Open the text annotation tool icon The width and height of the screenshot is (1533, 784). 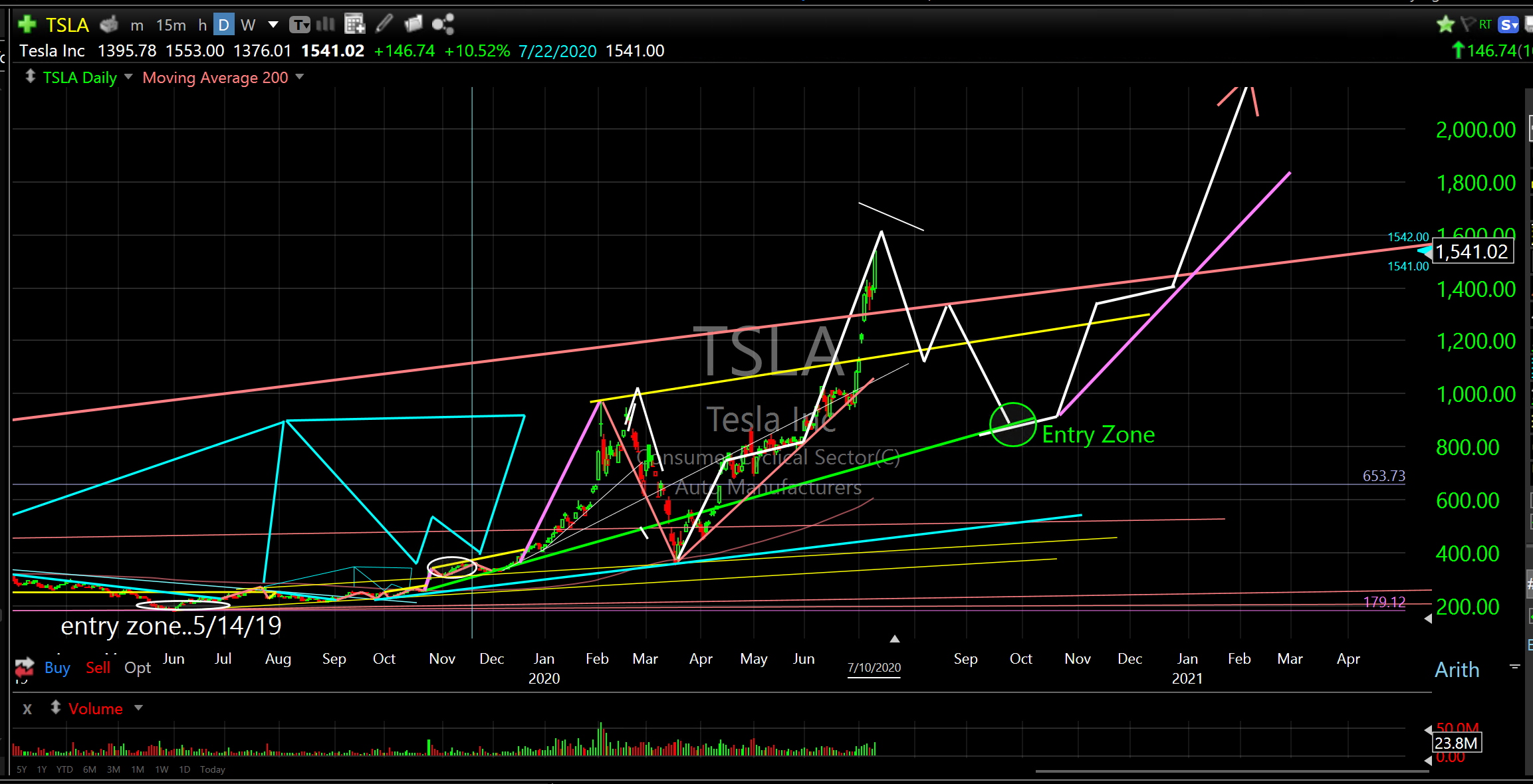[x=300, y=25]
